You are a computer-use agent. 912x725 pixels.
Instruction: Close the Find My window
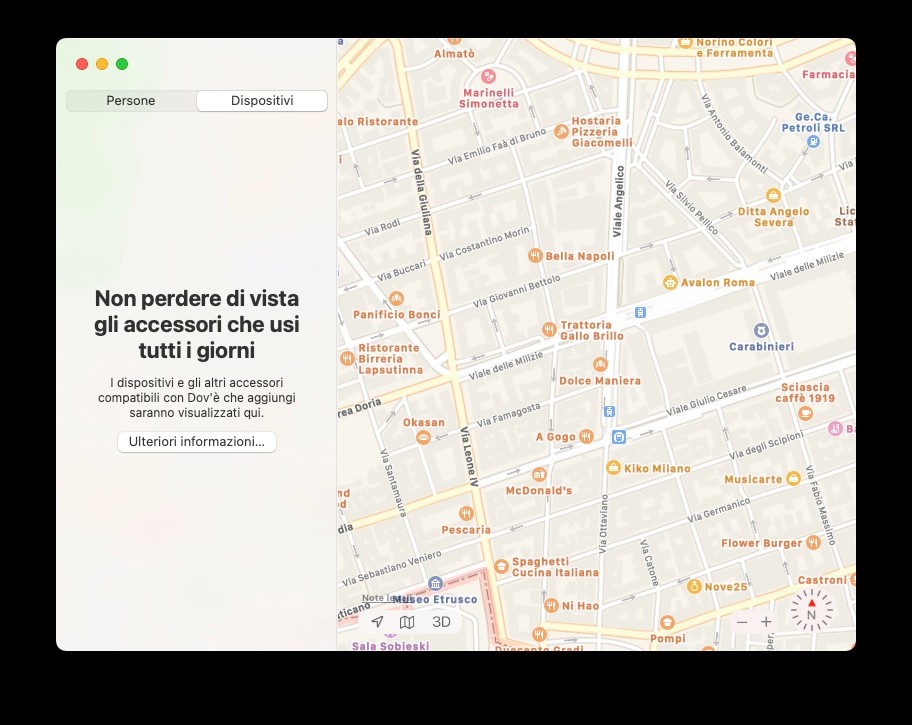(82, 64)
